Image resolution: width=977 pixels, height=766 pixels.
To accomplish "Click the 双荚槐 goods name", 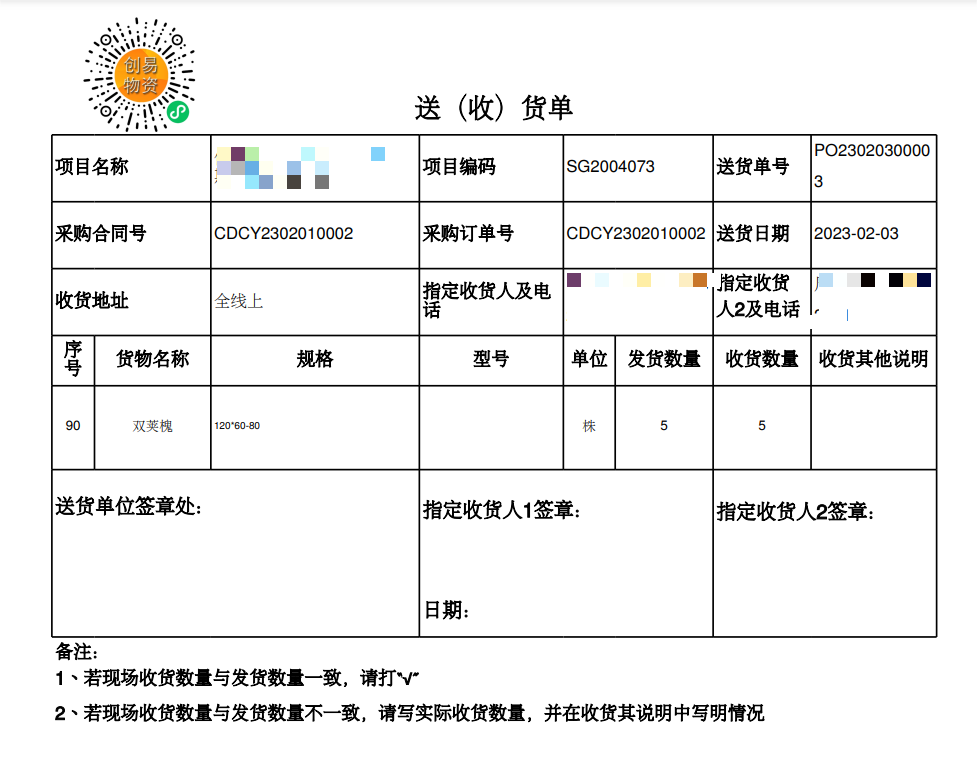I will (152, 426).
